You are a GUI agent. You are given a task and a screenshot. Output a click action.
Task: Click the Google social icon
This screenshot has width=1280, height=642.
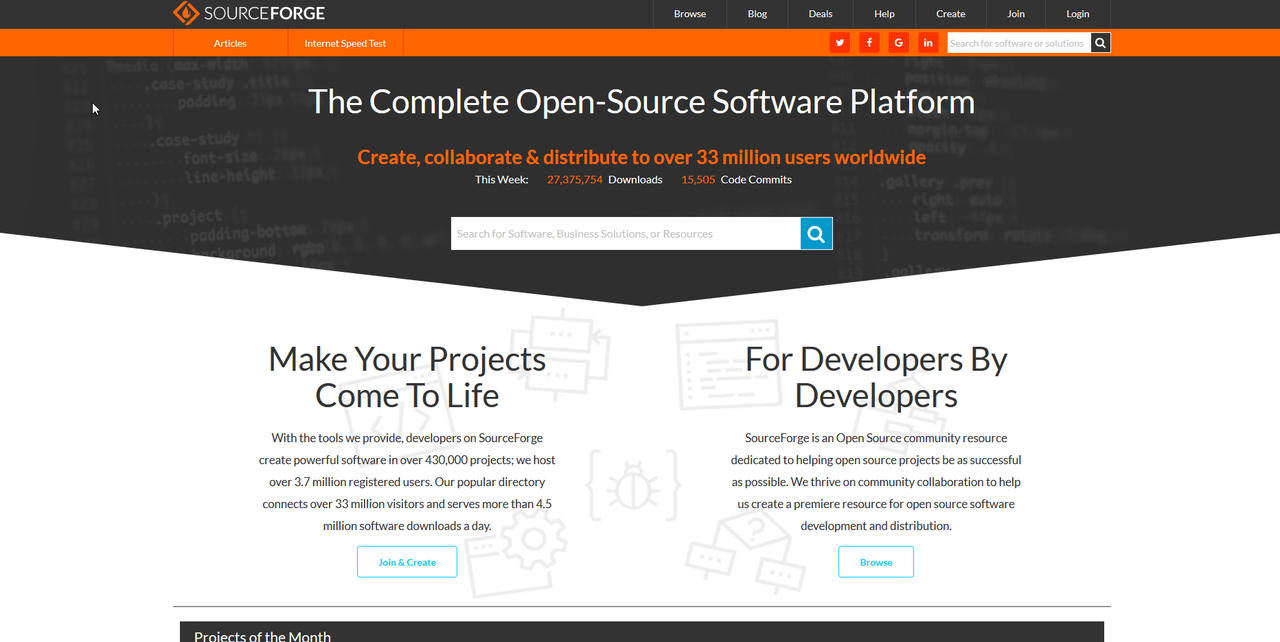tap(899, 42)
